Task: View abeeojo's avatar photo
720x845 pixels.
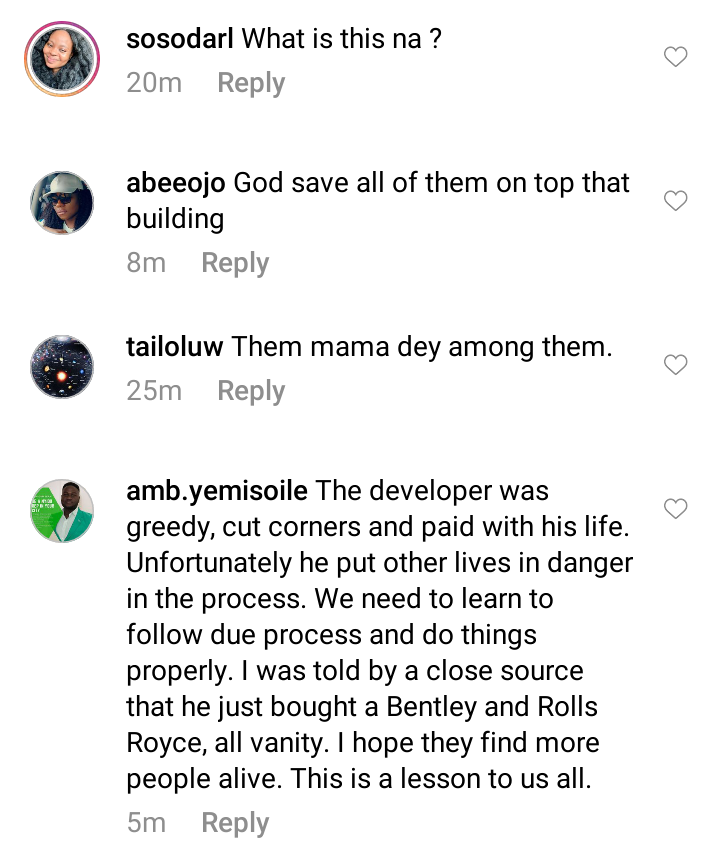Action: [62, 204]
